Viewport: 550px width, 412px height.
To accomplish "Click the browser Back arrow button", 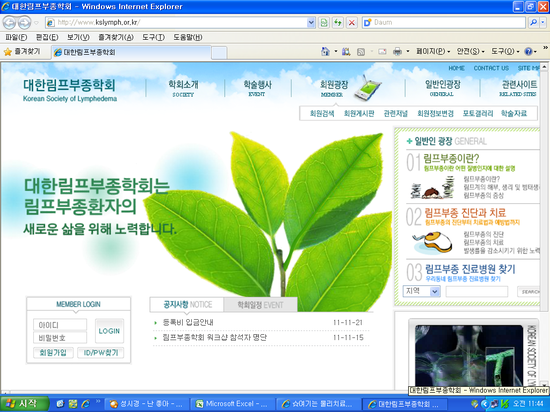I will pos(9,23).
